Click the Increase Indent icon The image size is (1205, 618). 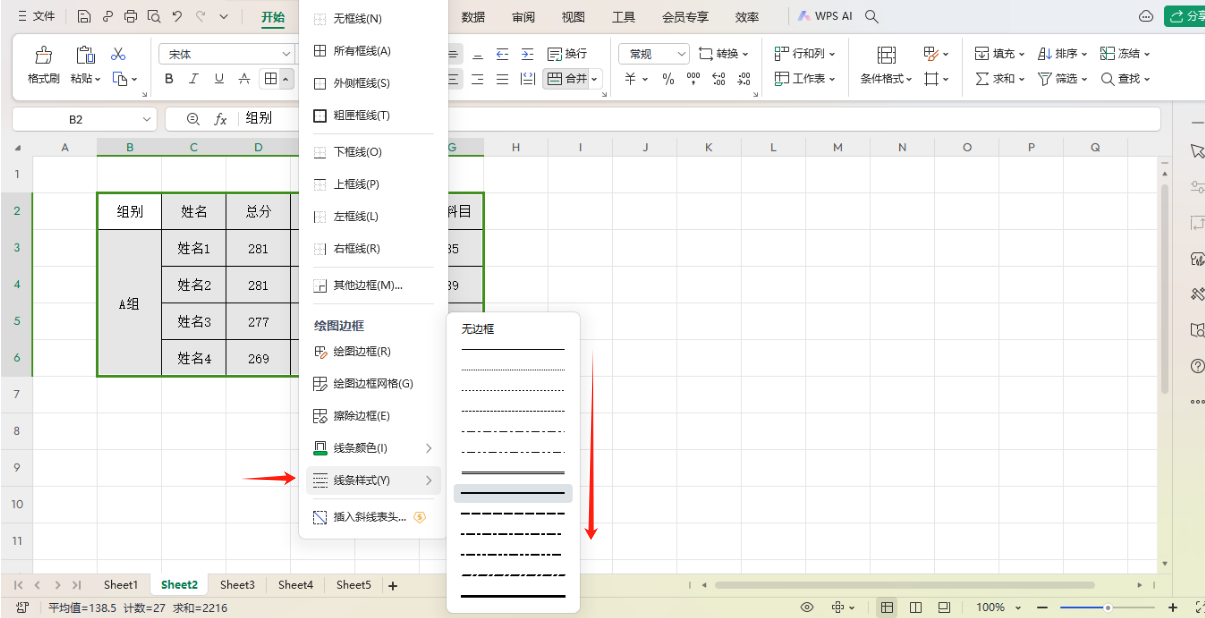point(526,54)
